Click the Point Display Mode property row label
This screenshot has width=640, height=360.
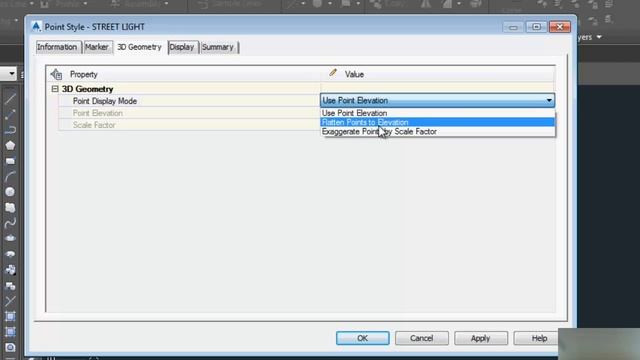click(105, 101)
